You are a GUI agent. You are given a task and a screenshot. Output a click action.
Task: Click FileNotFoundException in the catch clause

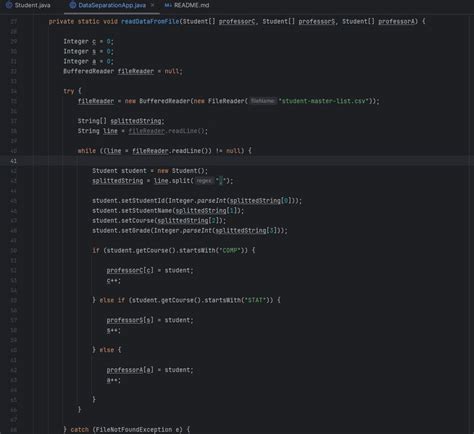[134, 430]
